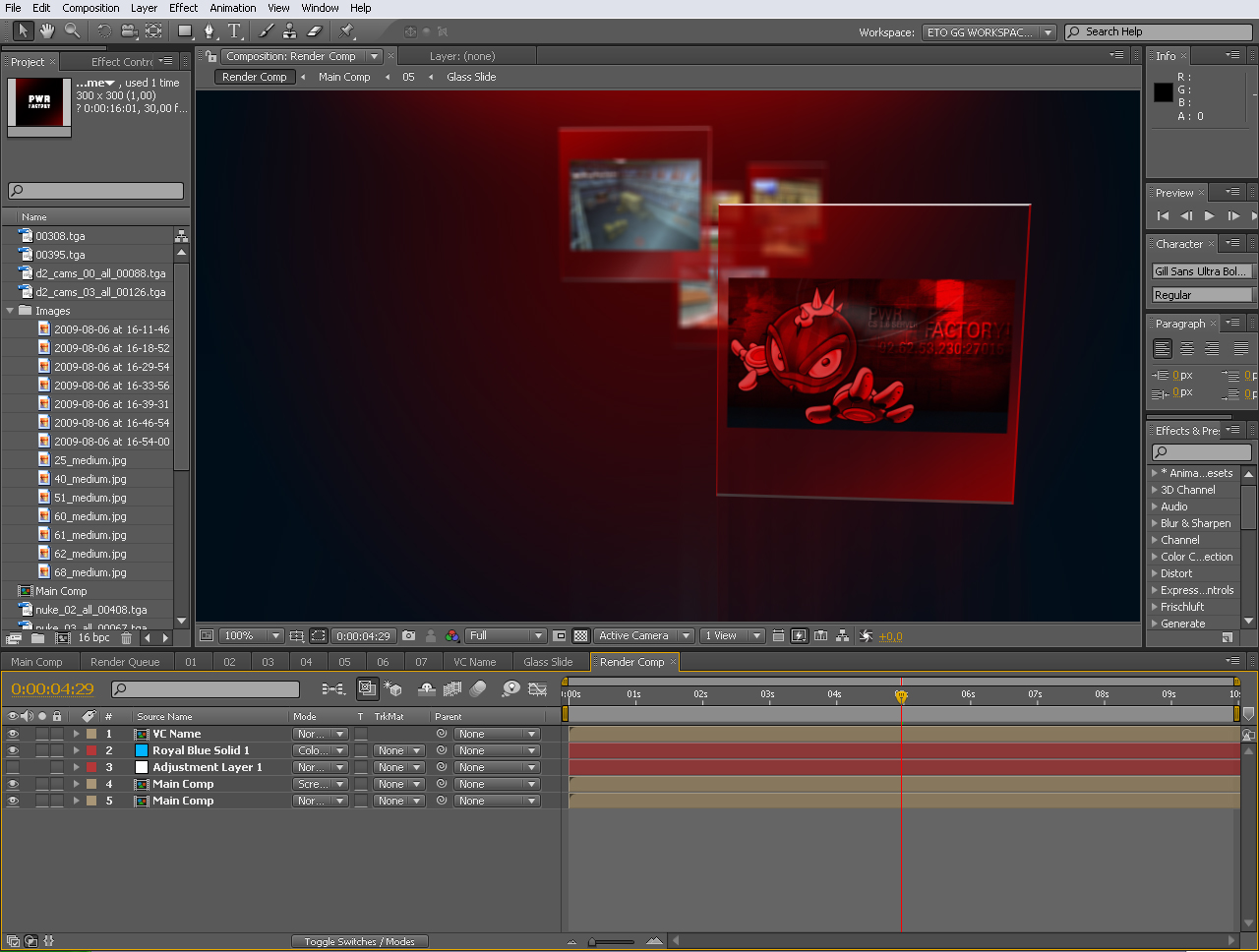Jump to first frame in Preview panel
The width and height of the screenshot is (1259, 952).
coord(1164,216)
